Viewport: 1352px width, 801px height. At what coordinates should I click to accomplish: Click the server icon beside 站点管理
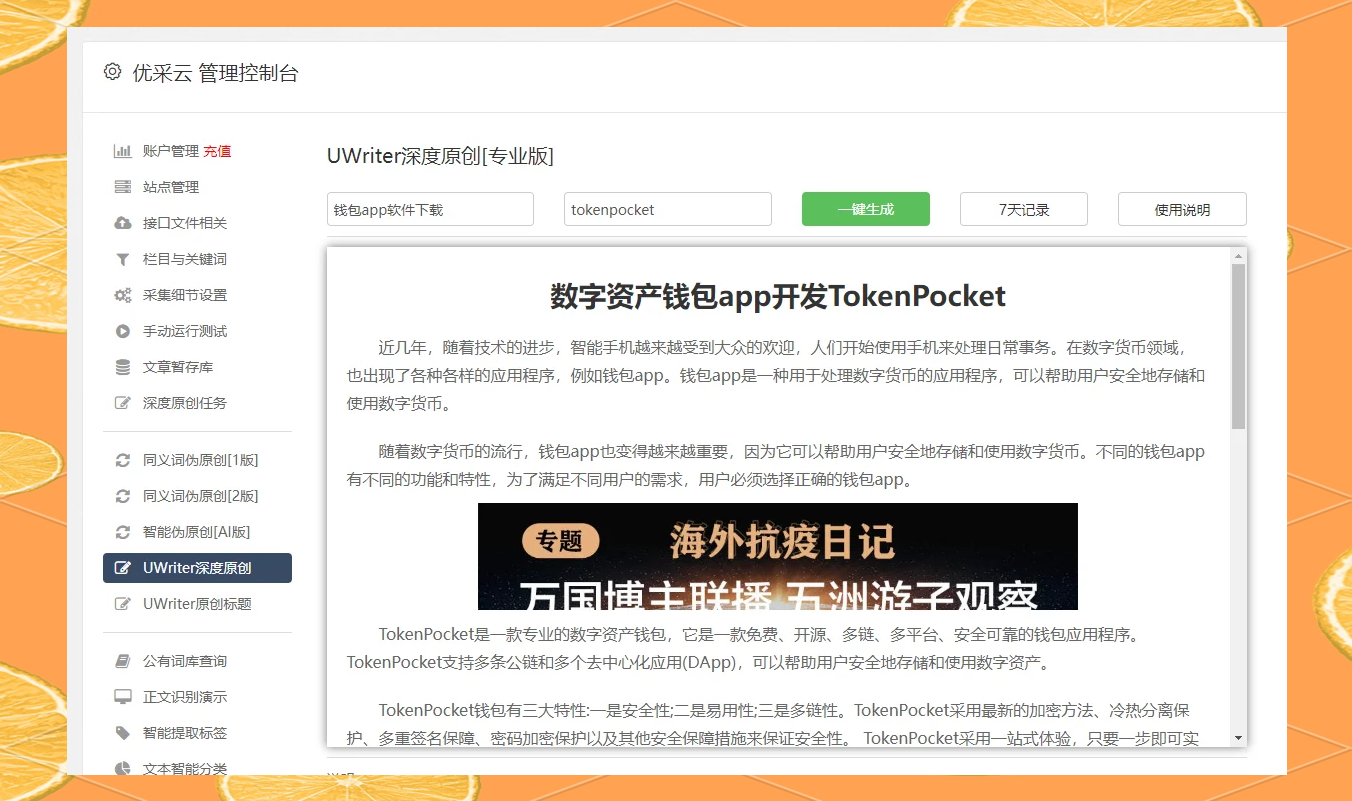[x=123, y=187]
